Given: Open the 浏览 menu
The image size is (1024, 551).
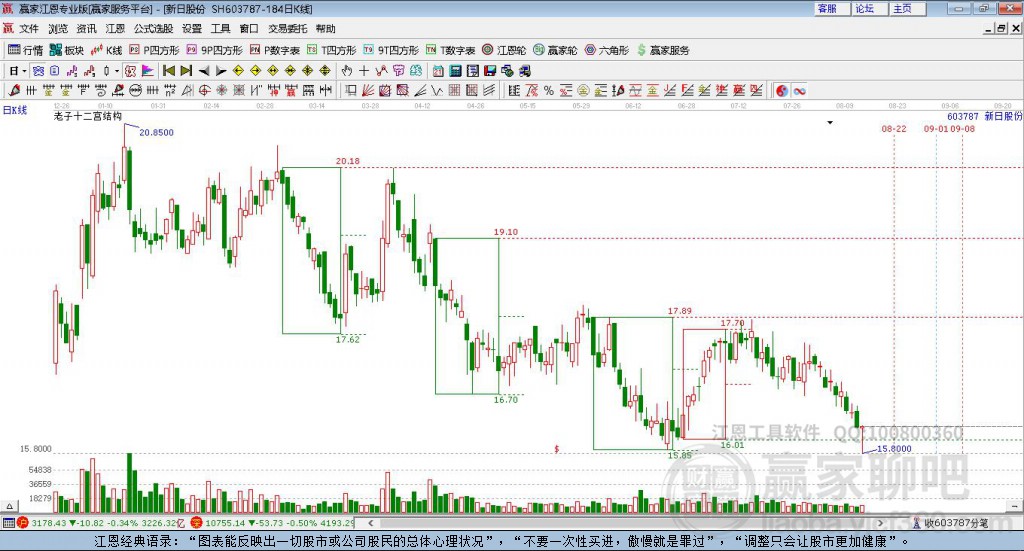Looking at the screenshot, I should [x=57, y=29].
